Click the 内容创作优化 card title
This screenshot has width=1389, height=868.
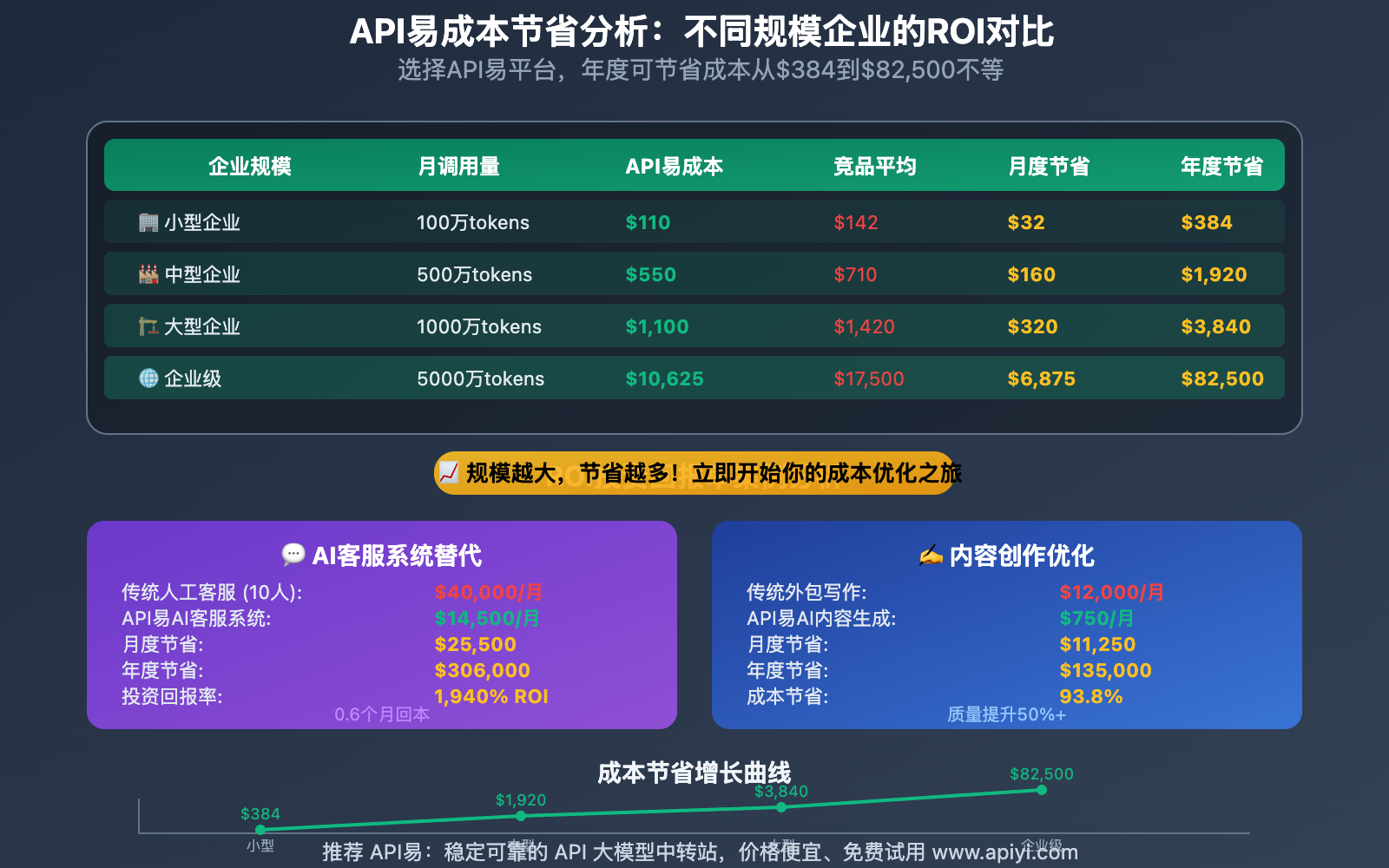pyautogui.click(x=1022, y=556)
